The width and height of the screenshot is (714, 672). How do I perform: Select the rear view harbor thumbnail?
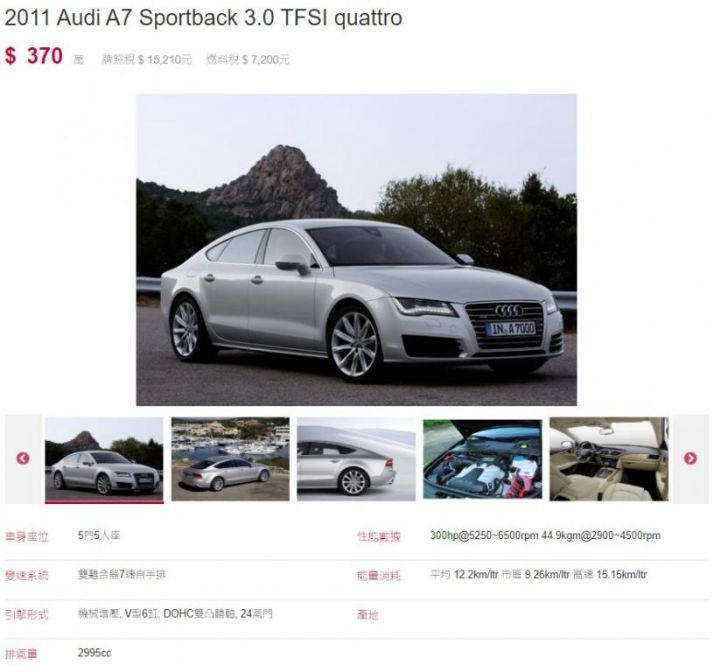[x=230, y=459]
